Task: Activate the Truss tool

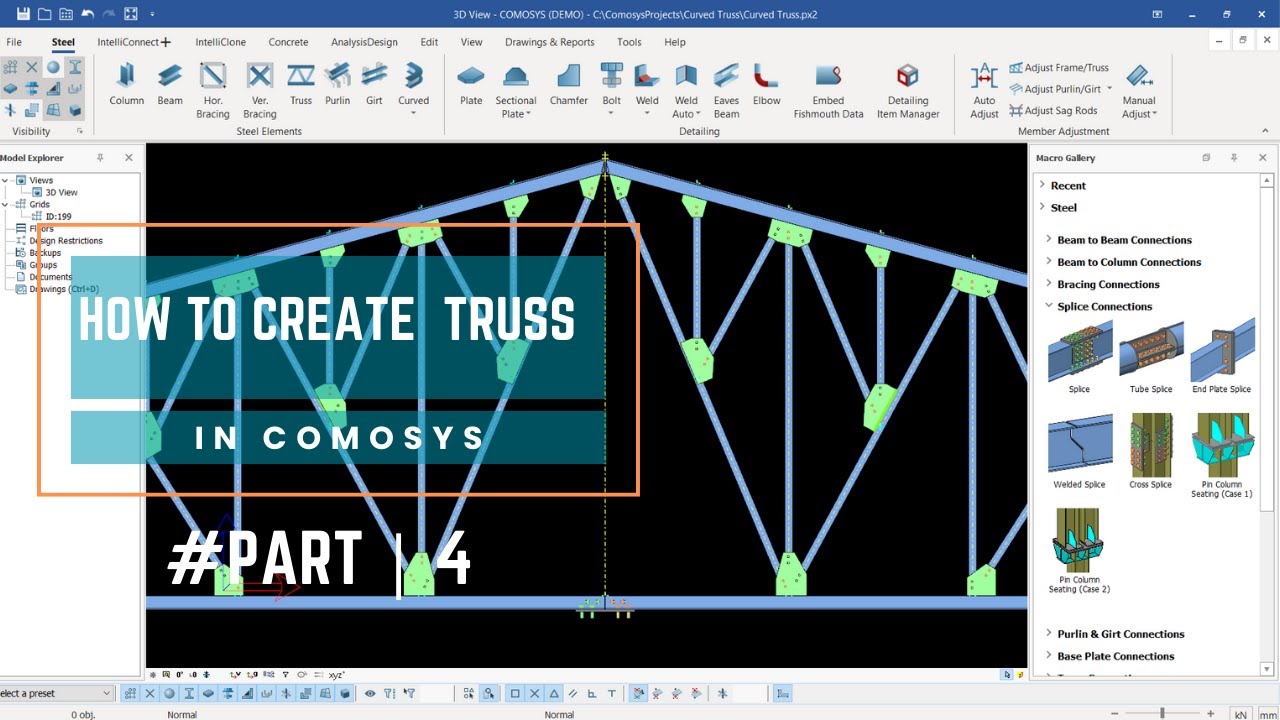Action: (301, 84)
